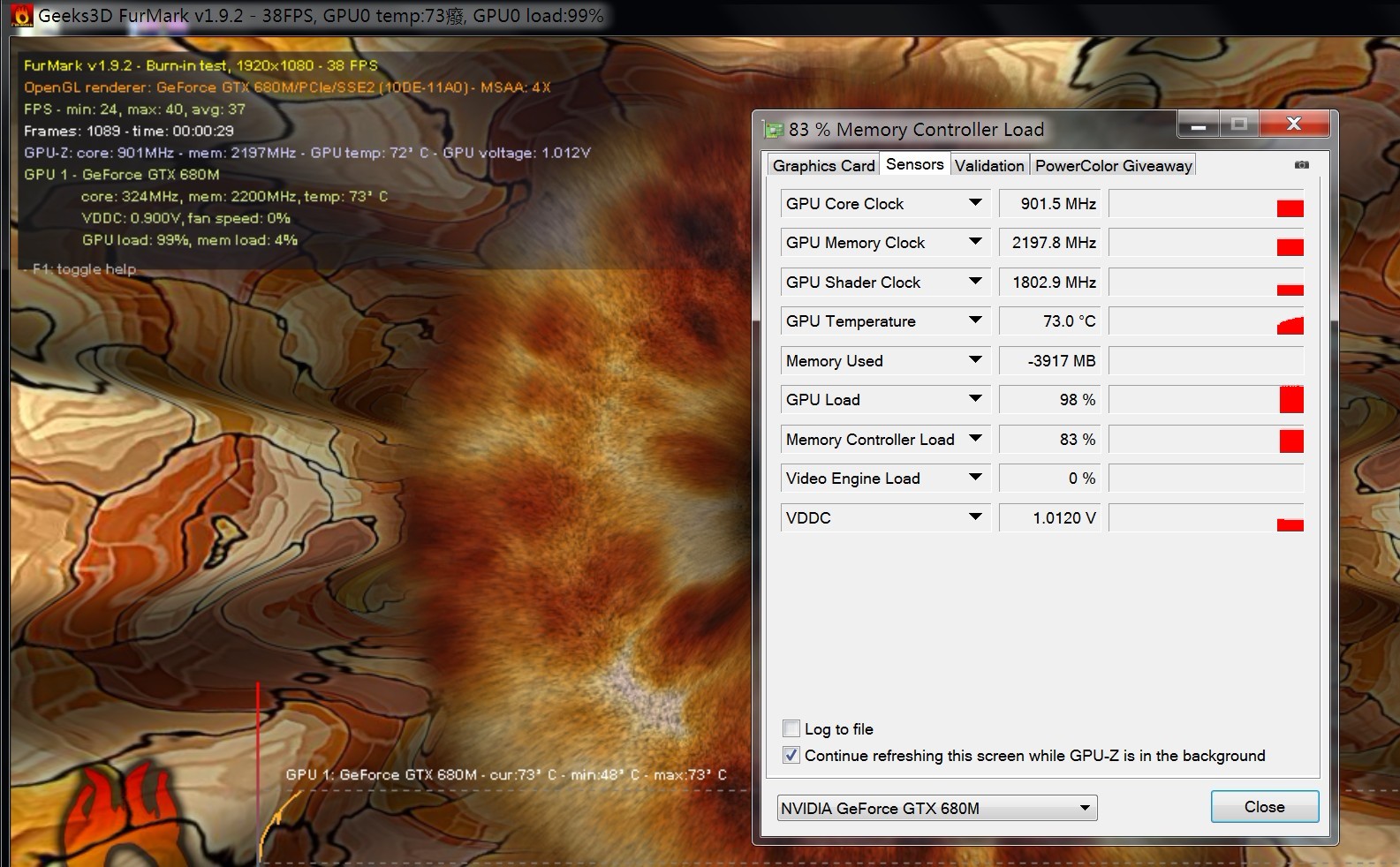Click the 2197.8 MHz memory clock value

tap(1050, 242)
